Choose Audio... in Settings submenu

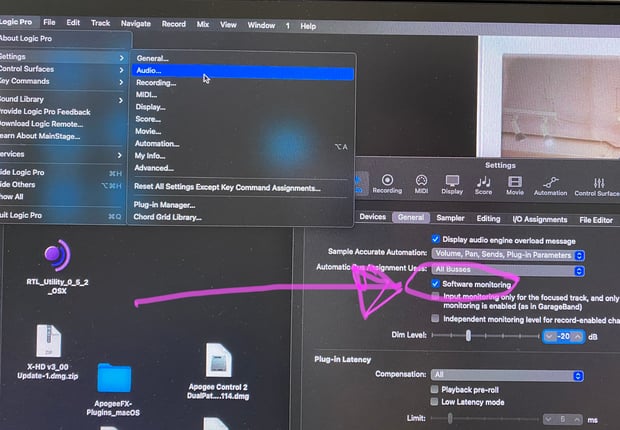pyautogui.click(x=243, y=71)
